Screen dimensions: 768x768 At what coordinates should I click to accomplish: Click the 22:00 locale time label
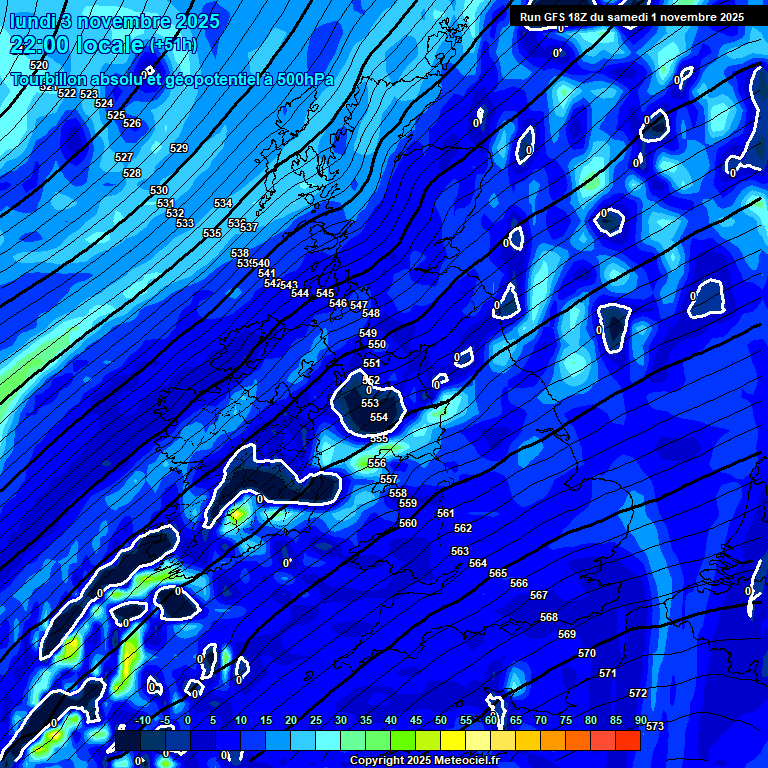[76, 45]
